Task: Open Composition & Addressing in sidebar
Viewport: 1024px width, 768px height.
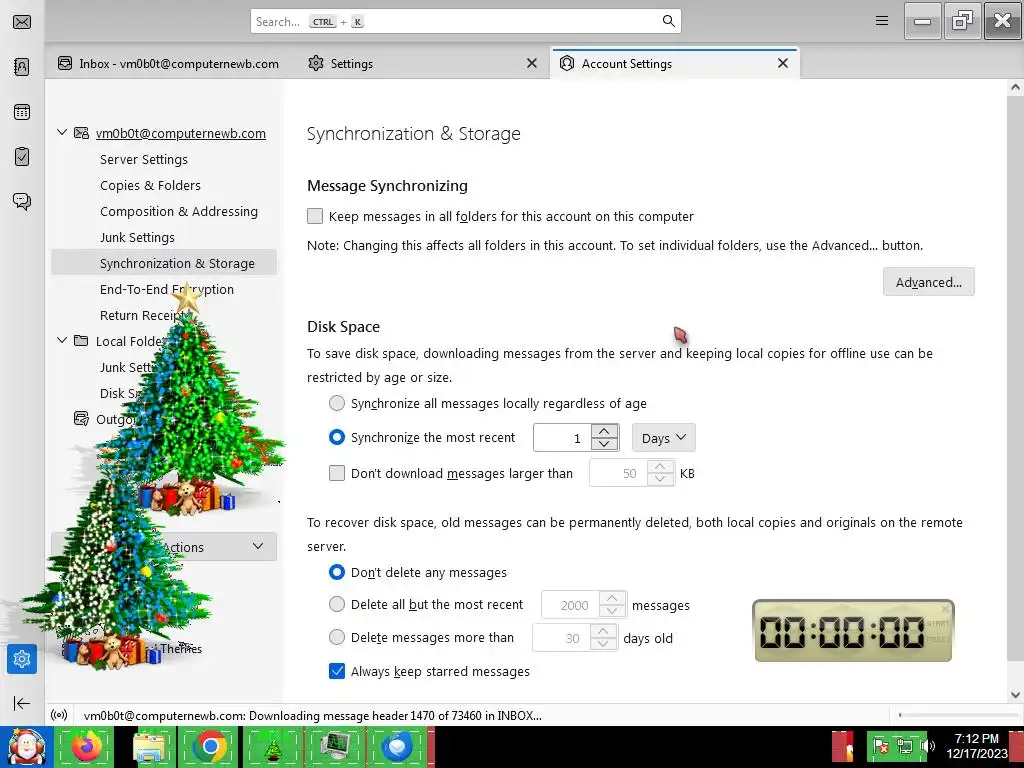Action: 179,212
